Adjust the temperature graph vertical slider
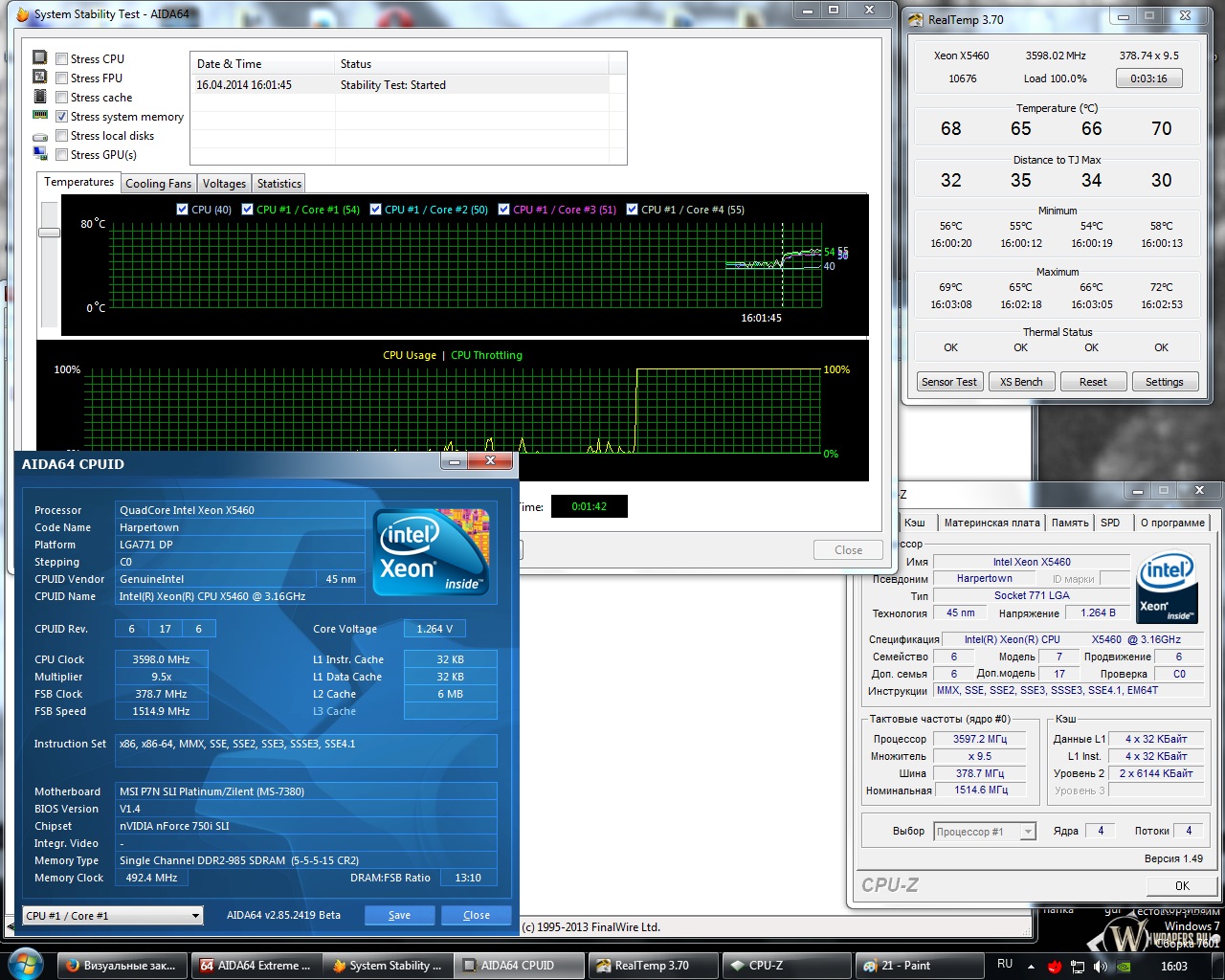The image size is (1225, 980). click(49, 233)
